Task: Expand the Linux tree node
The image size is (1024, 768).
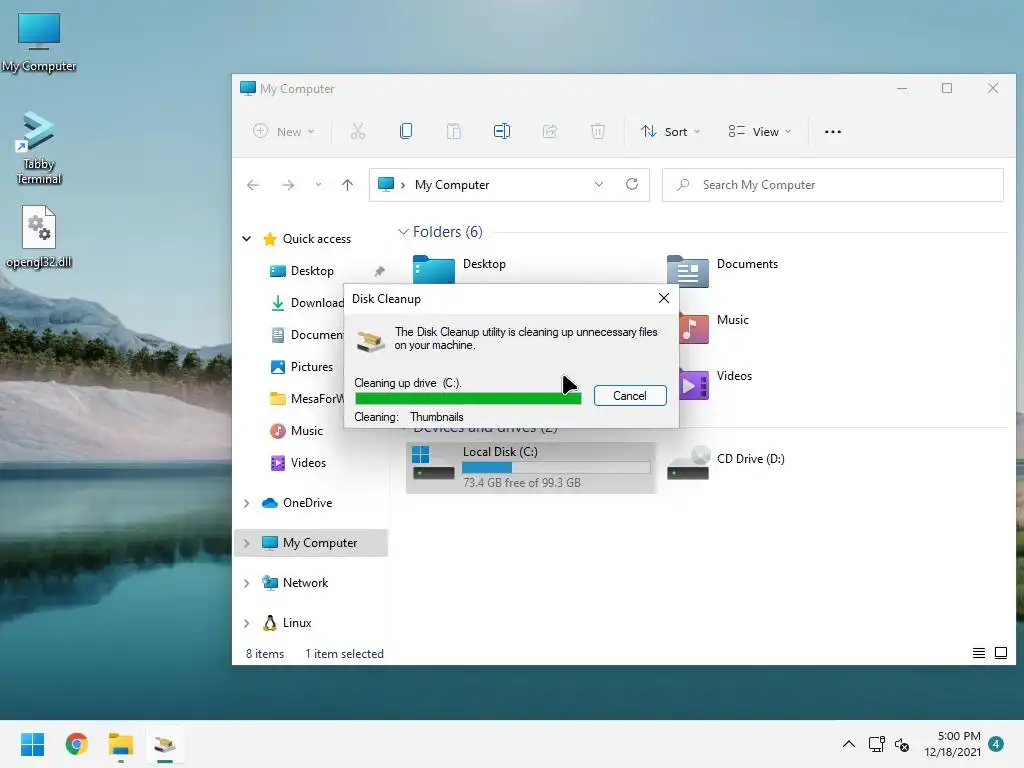Action: tap(247, 623)
